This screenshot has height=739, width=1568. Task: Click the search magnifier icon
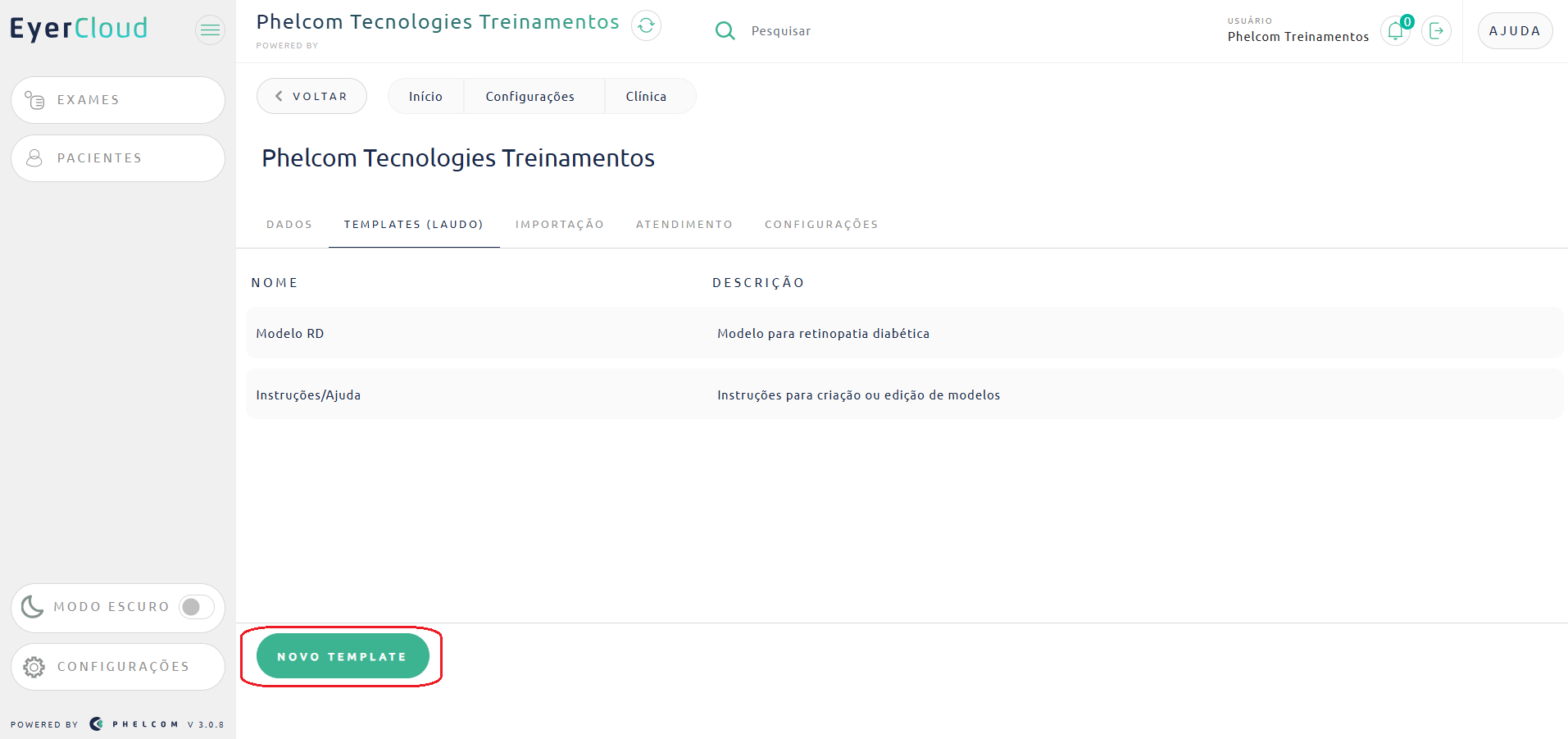[x=725, y=31]
